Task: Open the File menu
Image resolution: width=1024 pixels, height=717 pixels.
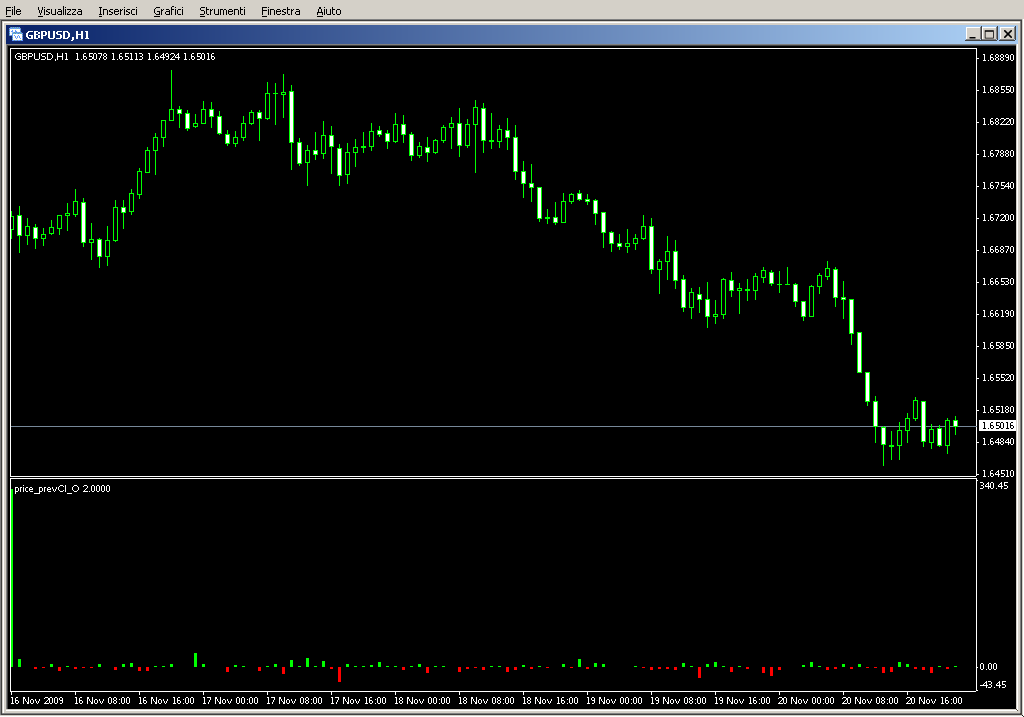Action: click(13, 11)
